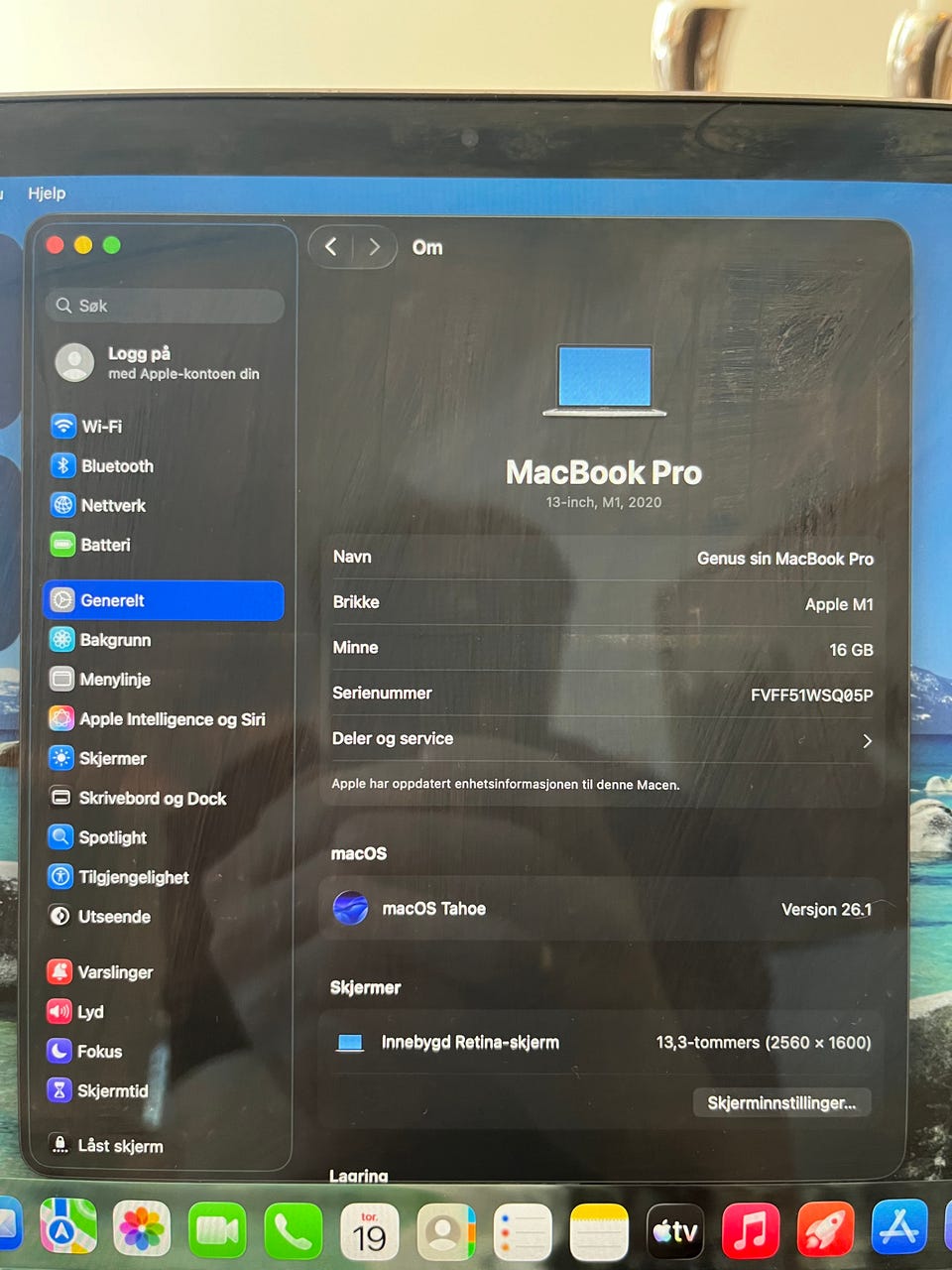Open Contacts from the Dock
The height and width of the screenshot is (1270, 952).
(x=446, y=1233)
